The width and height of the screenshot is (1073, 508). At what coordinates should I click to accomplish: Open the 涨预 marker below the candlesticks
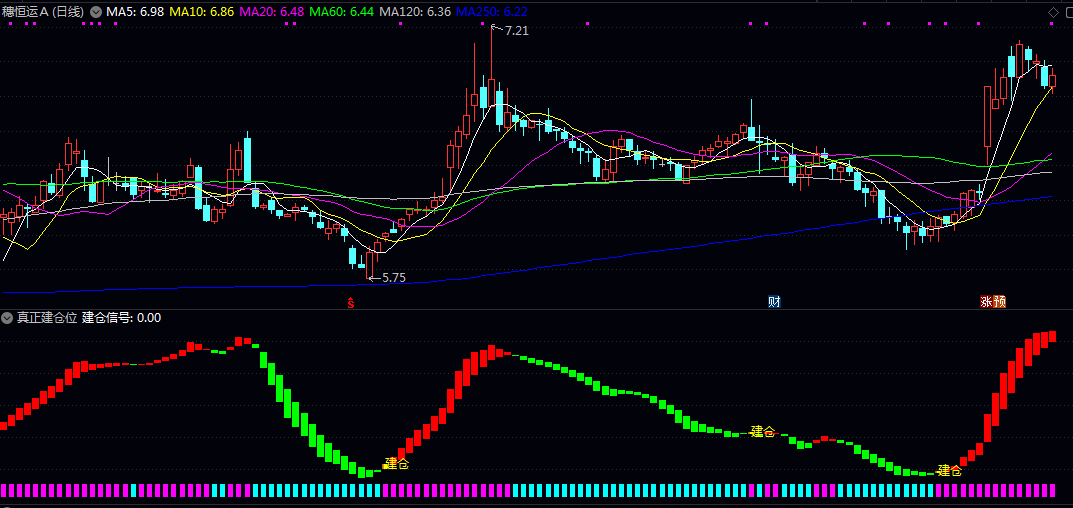(993, 302)
